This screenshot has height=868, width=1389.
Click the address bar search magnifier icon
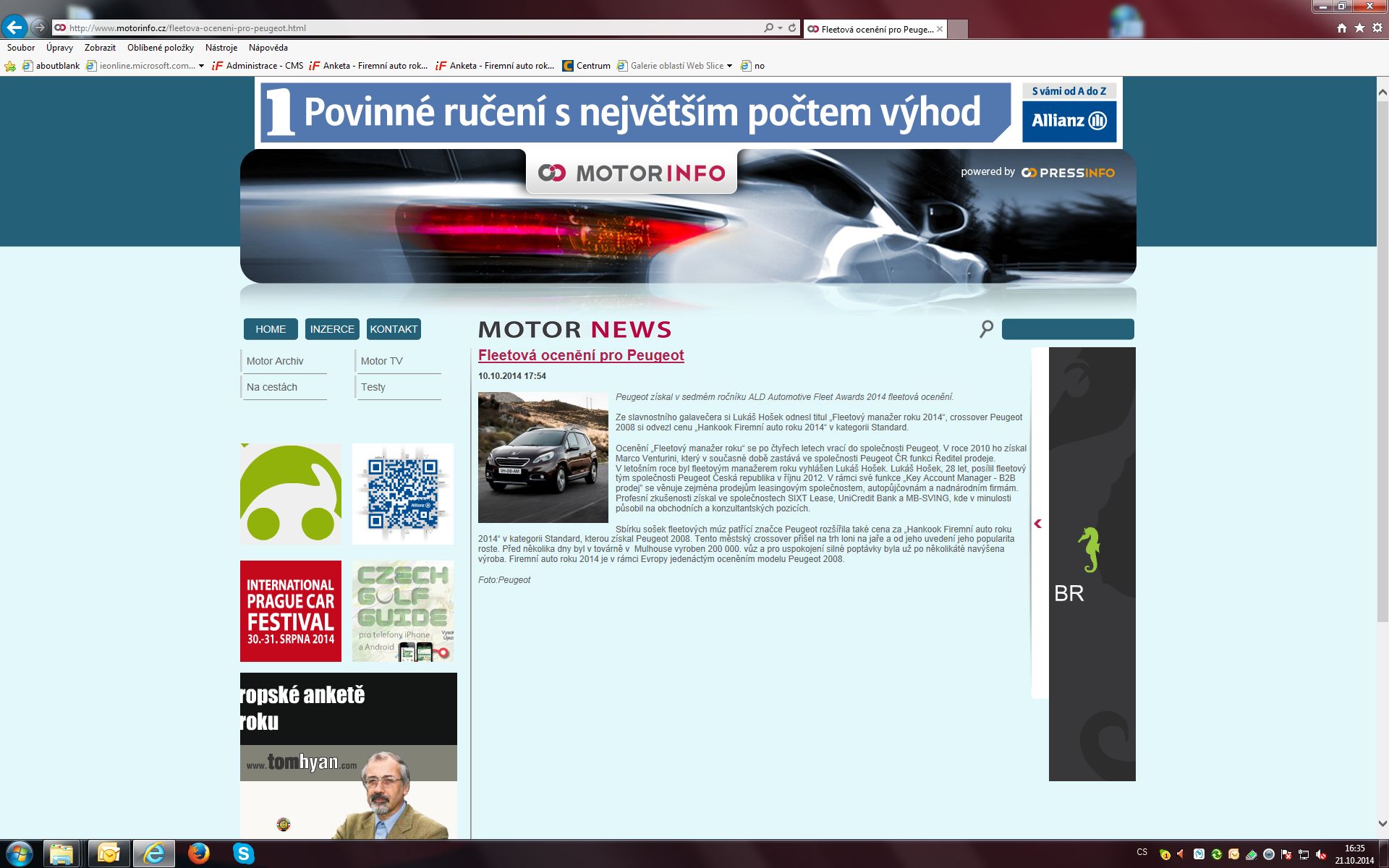coord(768,27)
